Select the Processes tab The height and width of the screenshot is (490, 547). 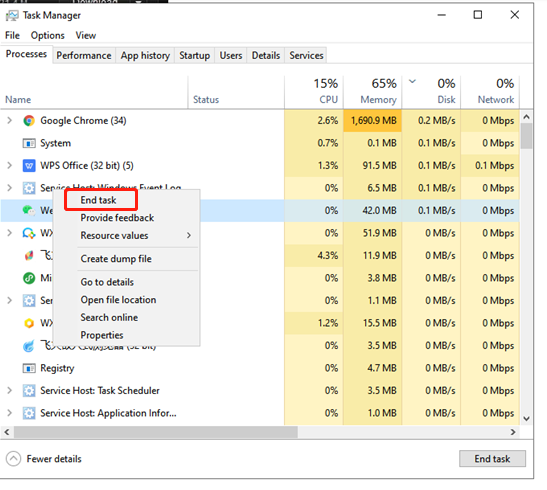click(x=26, y=54)
